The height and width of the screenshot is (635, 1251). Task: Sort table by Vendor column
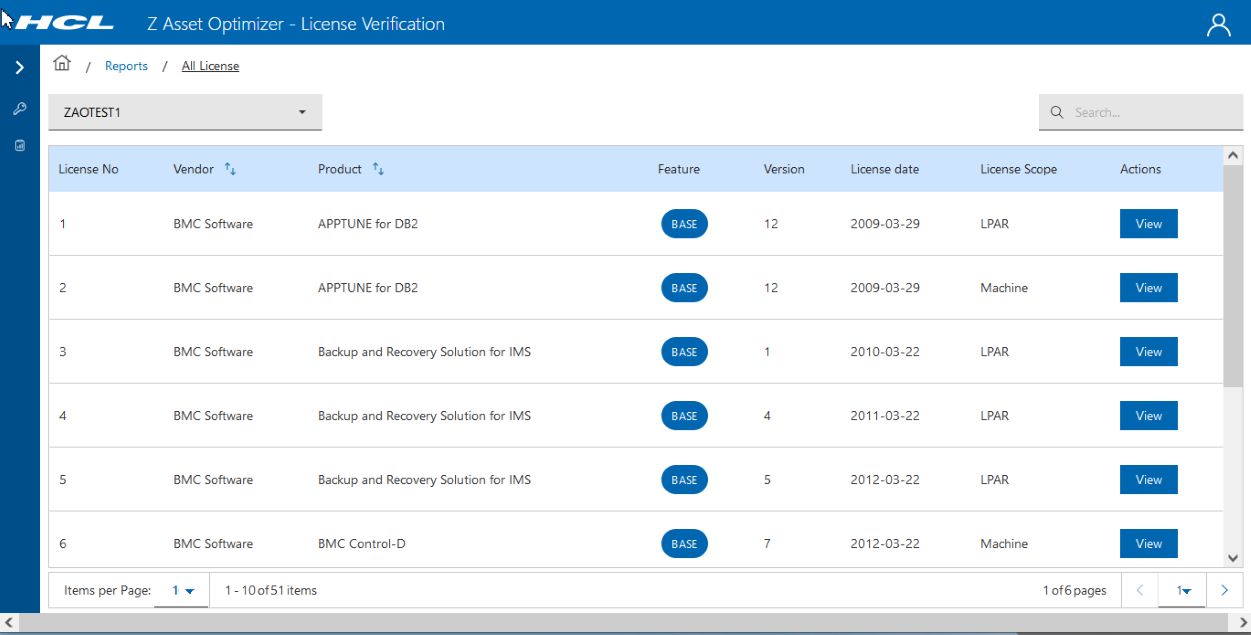pos(230,170)
